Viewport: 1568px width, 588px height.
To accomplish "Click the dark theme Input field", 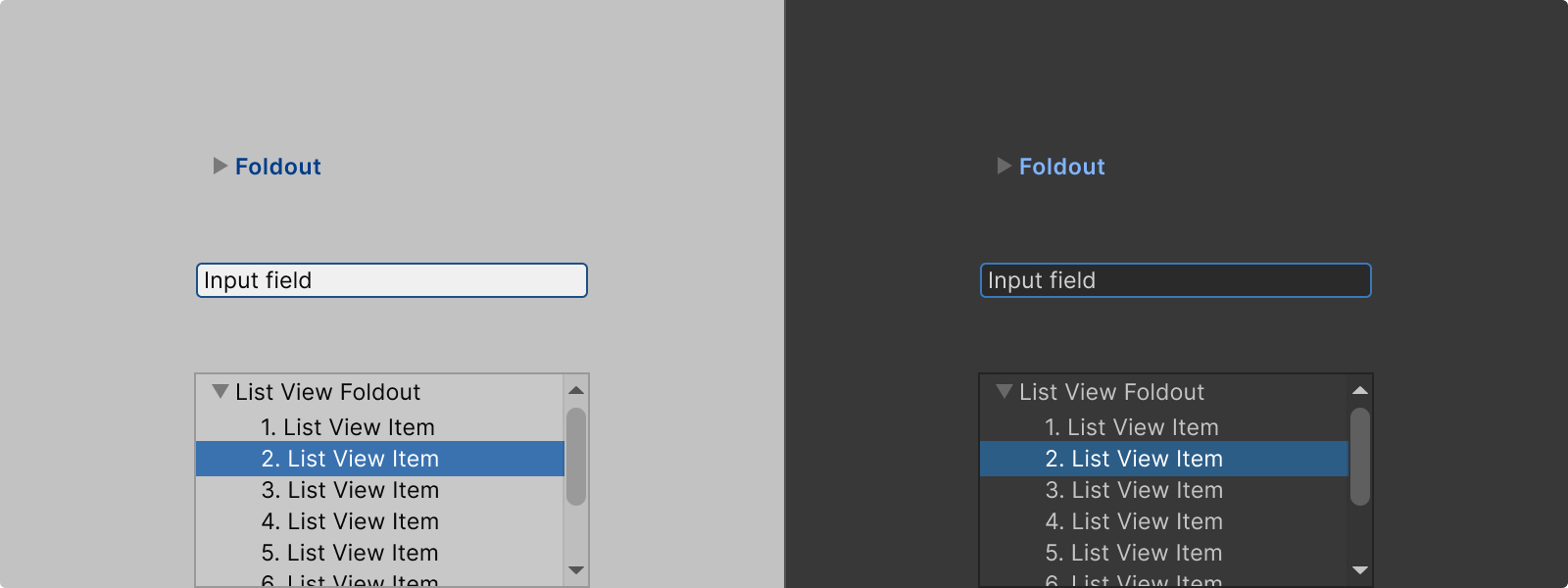I will pyautogui.click(x=1176, y=280).
